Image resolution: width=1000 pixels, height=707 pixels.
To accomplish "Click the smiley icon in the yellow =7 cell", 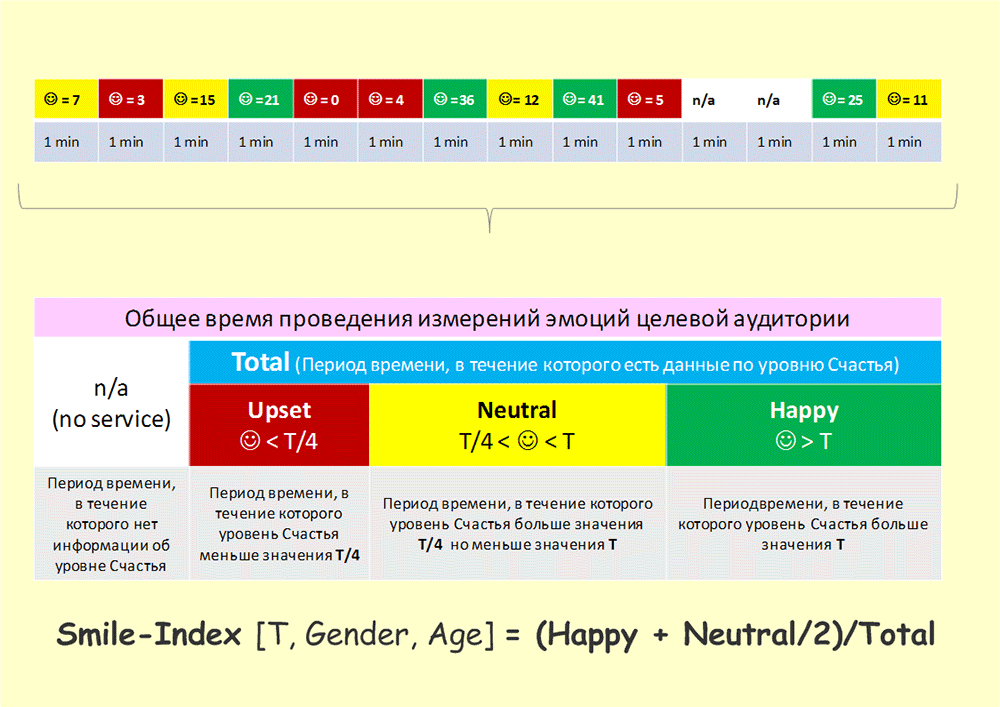I will (50, 100).
